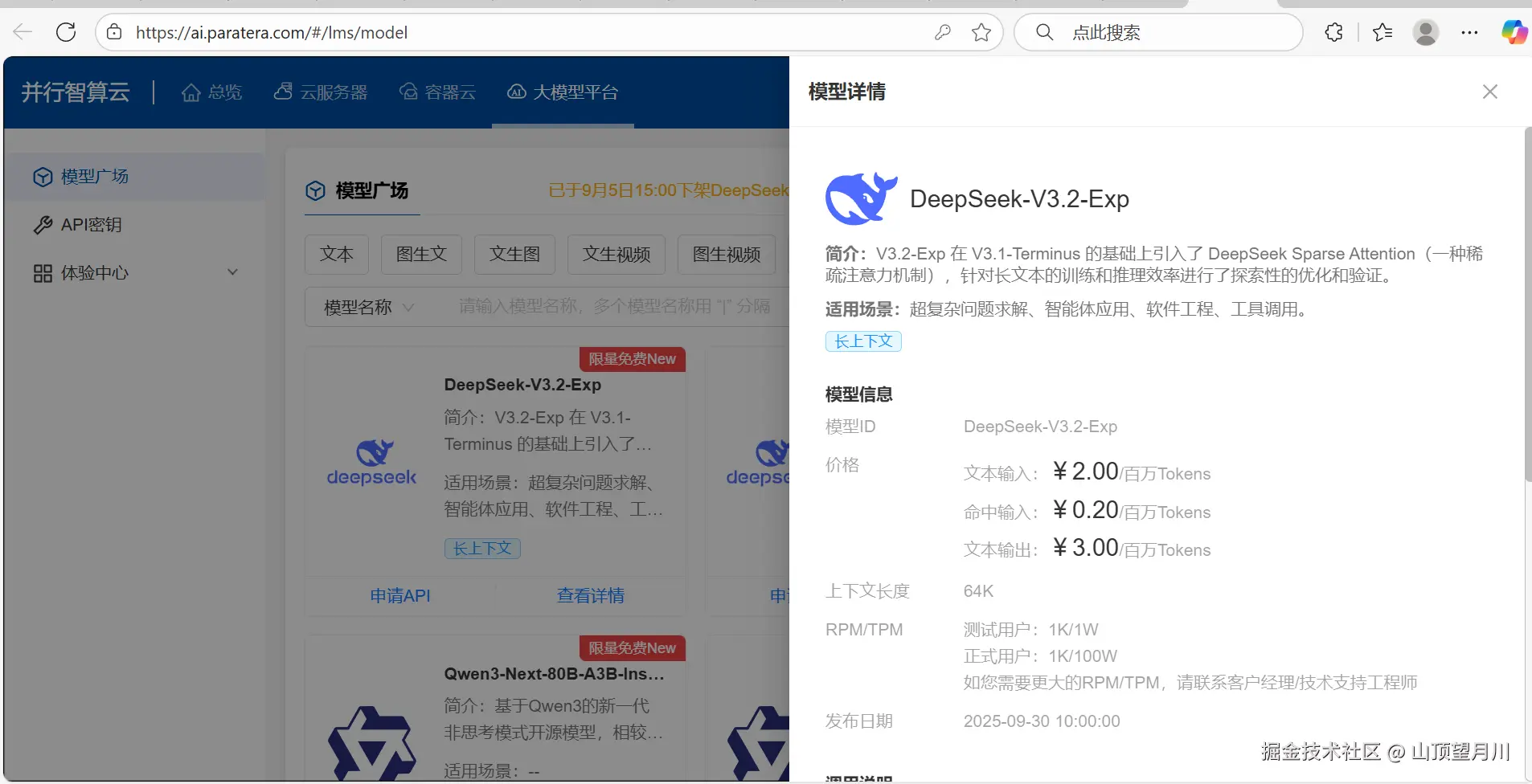This screenshot has height=784, width=1532.
Task: Click the 限量免费New badge on Qwen3 card
Action: tap(633, 648)
